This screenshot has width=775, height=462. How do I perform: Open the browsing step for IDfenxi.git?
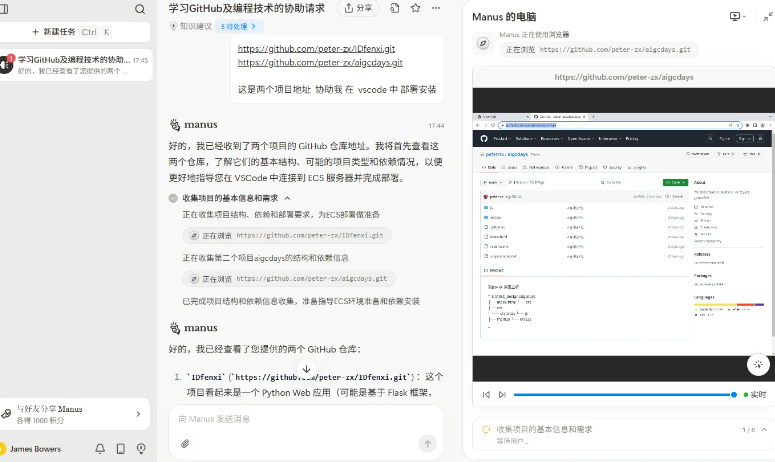[x=287, y=235]
